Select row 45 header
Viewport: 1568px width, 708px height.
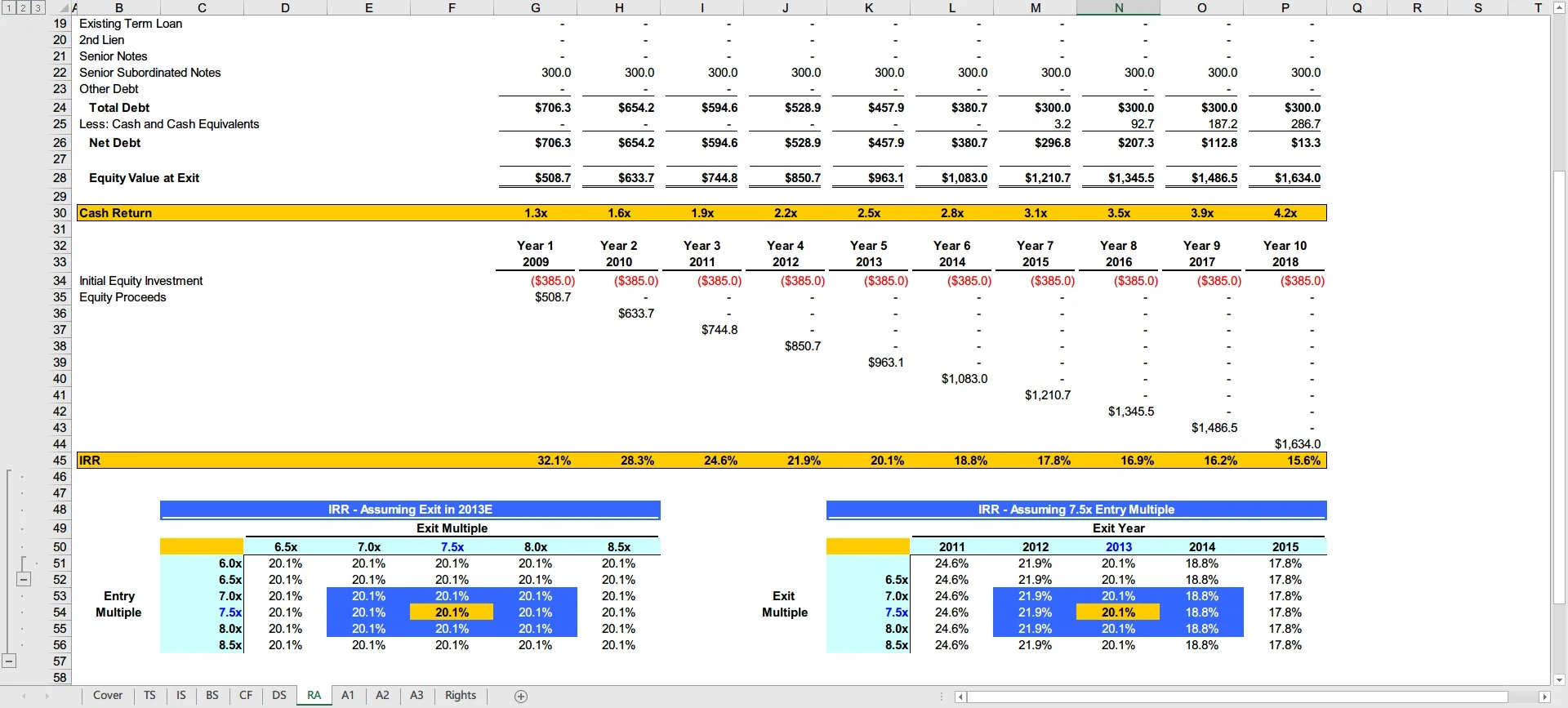tap(60, 461)
